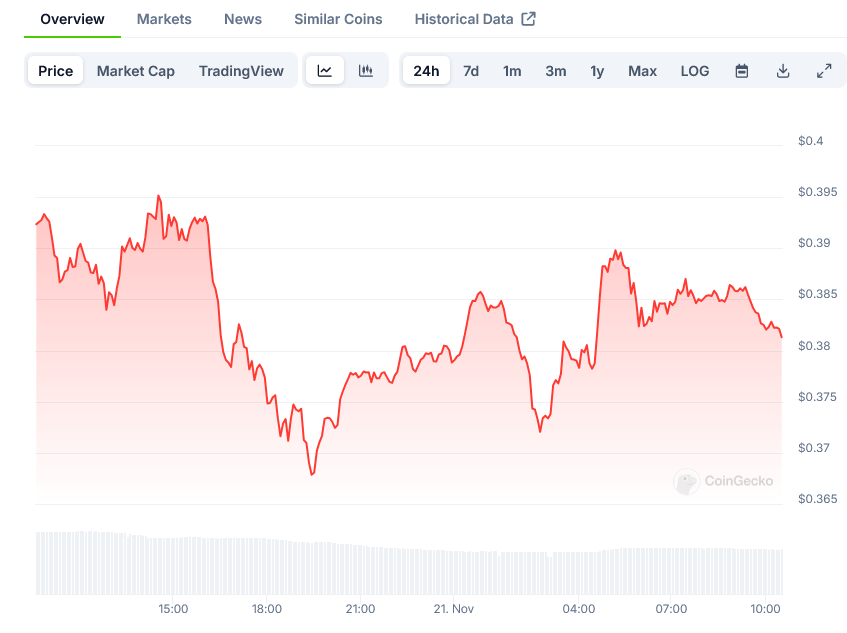The height and width of the screenshot is (633, 847).
Task: Select the 7d time range
Action: [471, 71]
